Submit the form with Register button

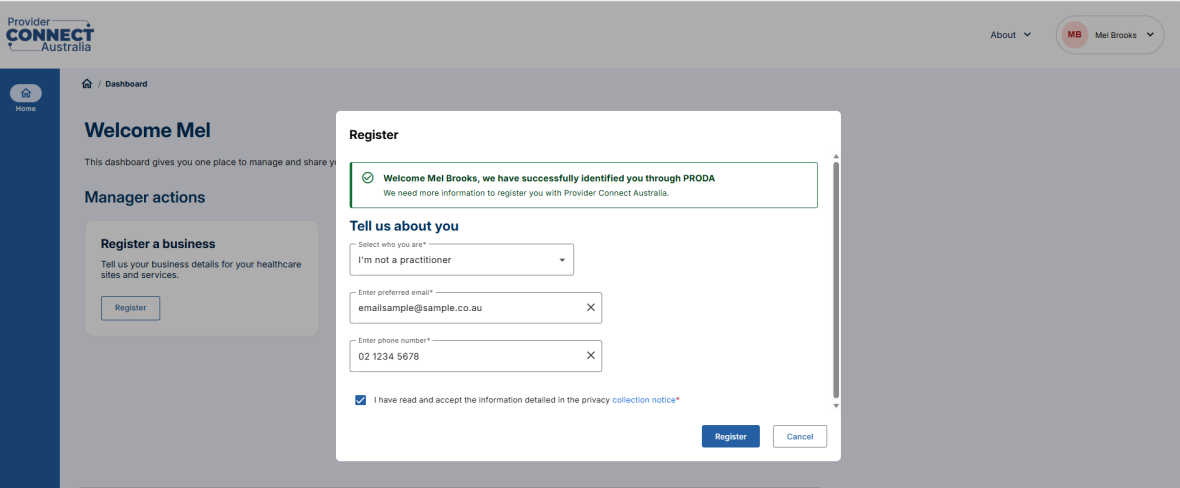coord(730,437)
